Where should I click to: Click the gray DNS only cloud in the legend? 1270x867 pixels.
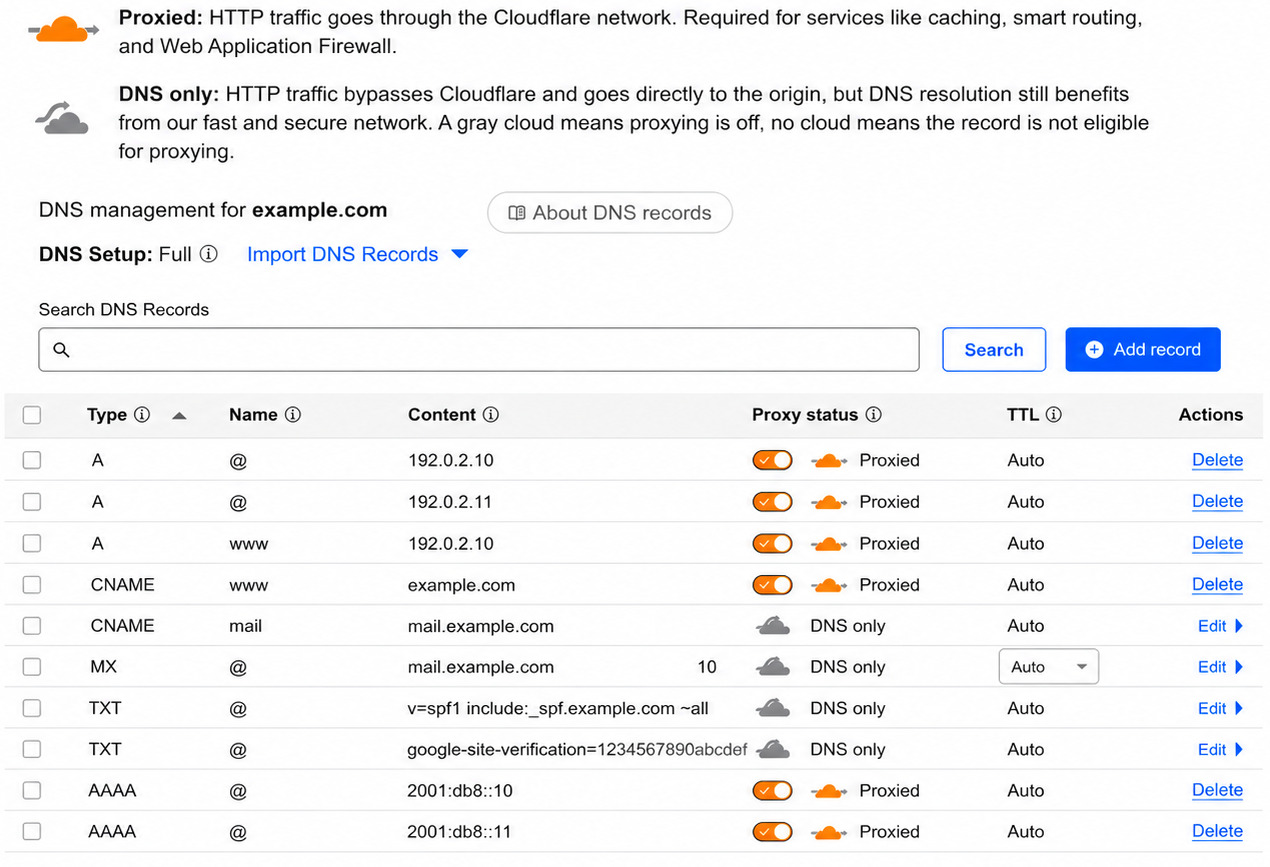tap(63, 118)
